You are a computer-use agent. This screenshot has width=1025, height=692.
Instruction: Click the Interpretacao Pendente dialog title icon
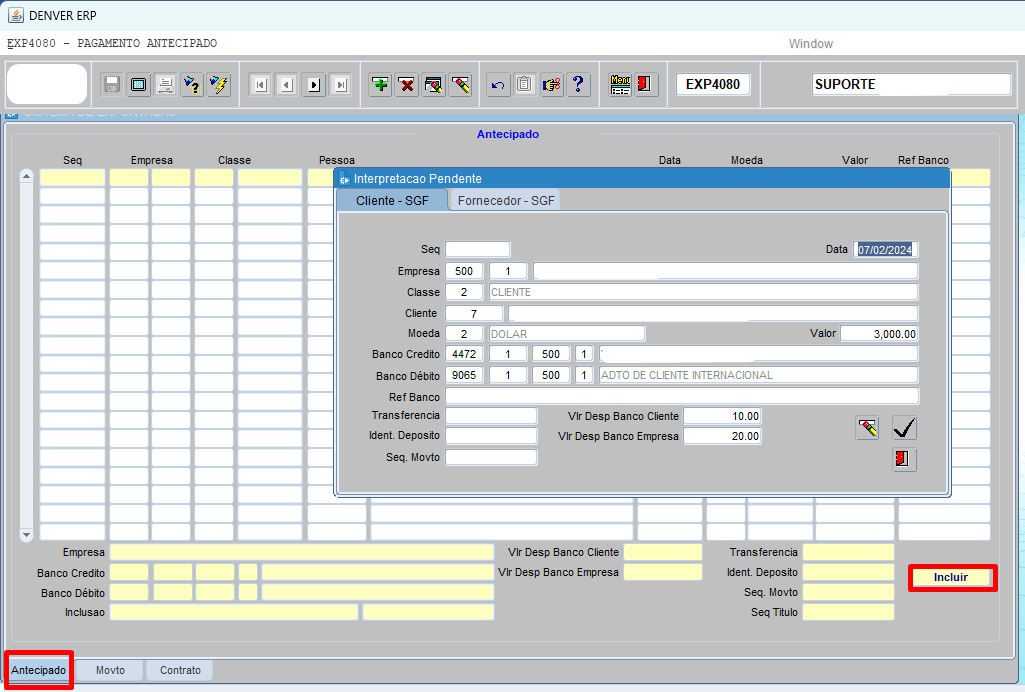pos(344,179)
